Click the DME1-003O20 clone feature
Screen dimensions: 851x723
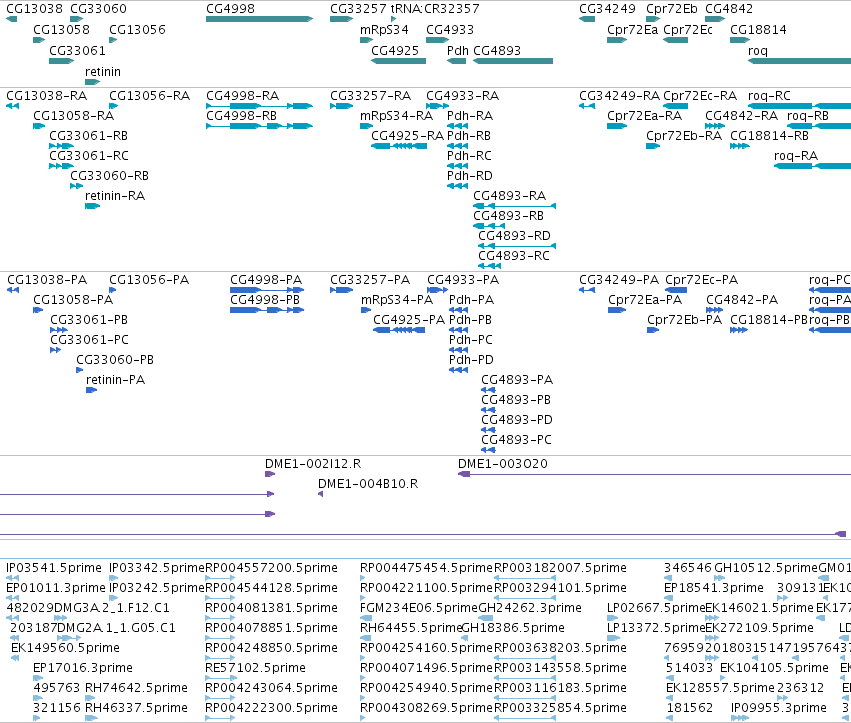(655, 474)
